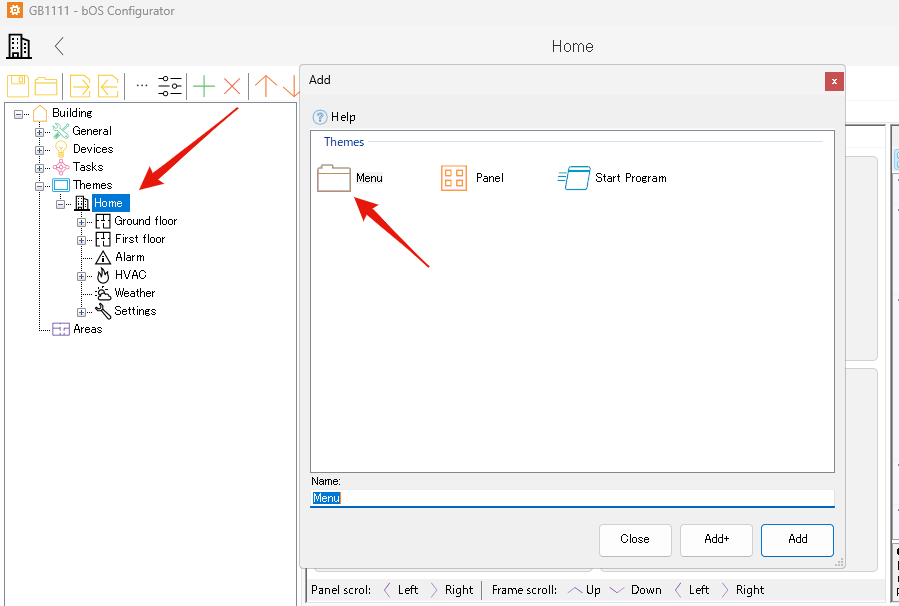Click the Themes screen icon in tree
This screenshot has height=606, width=899.
pyautogui.click(x=61, y=185)
